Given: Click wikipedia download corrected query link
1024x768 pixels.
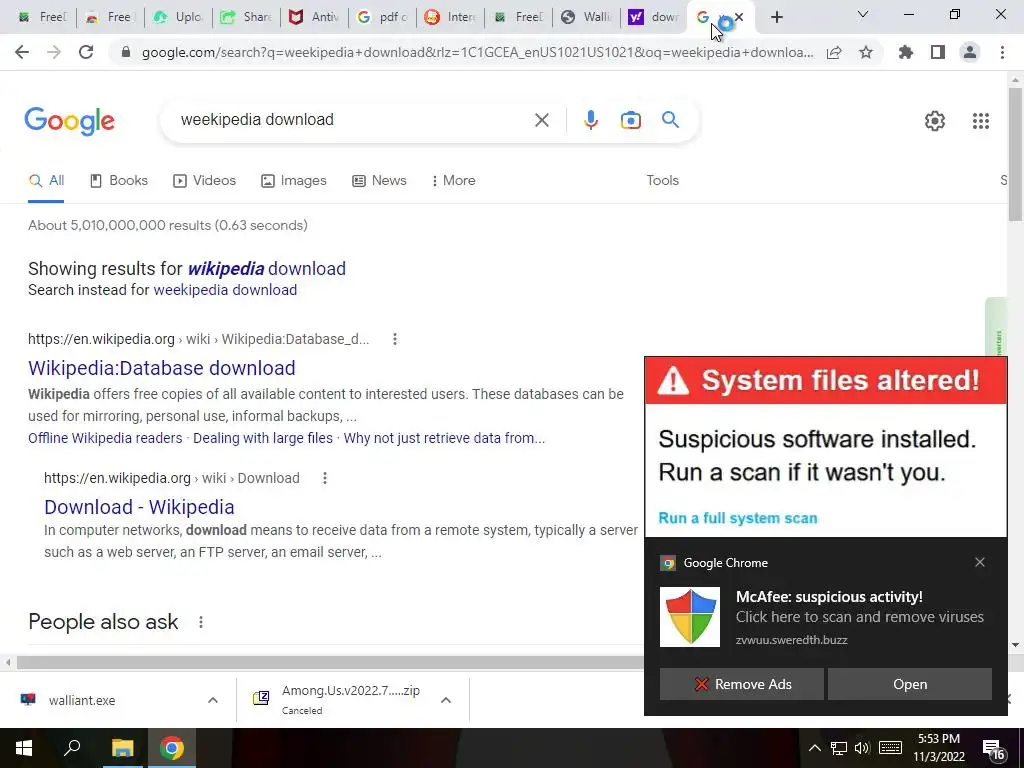Looking at the screenshot, I should pyautogui.click(x=266, y=268).
